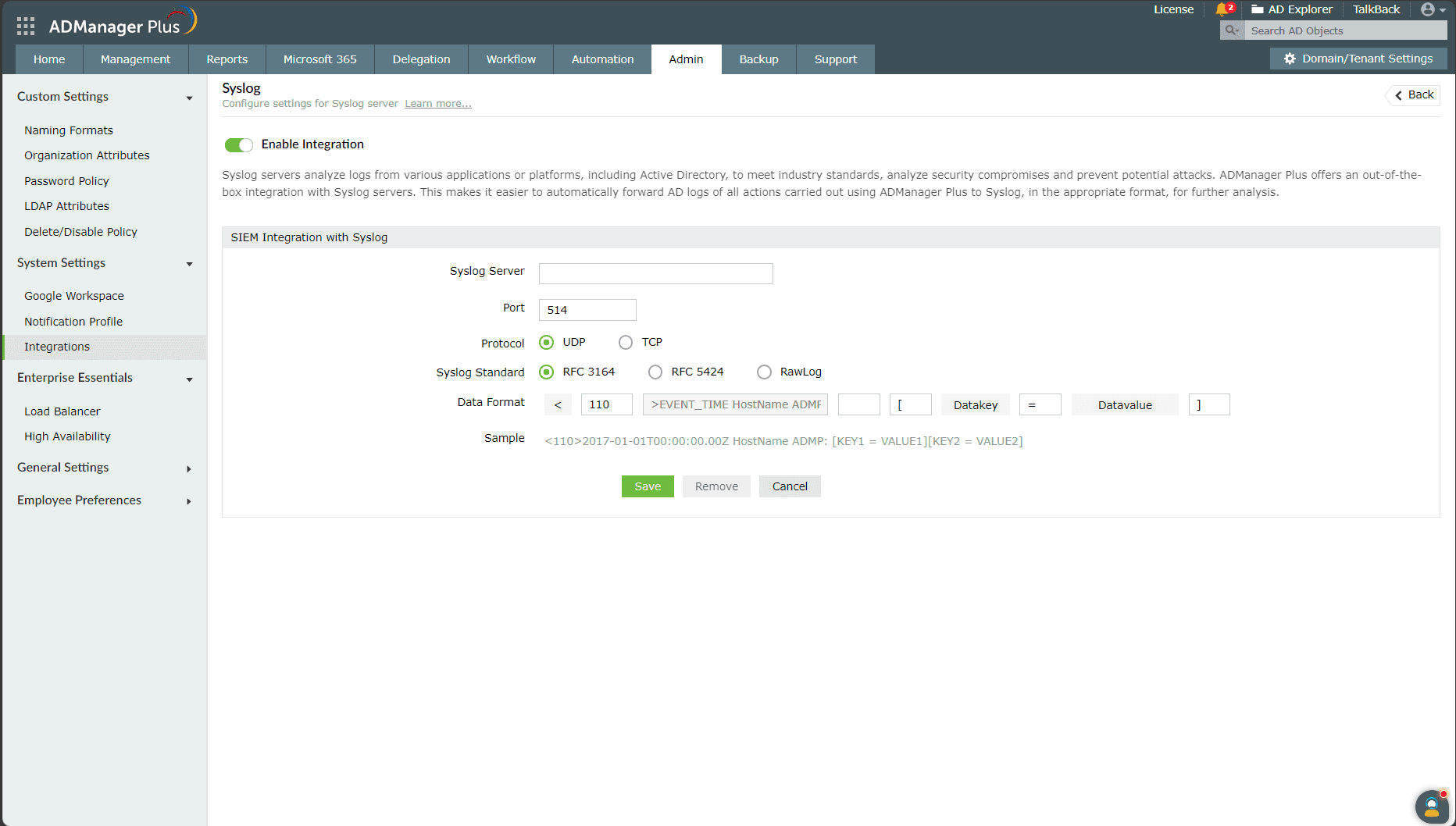Open Organization Attributes in sidebar

(x=87, y=155)
